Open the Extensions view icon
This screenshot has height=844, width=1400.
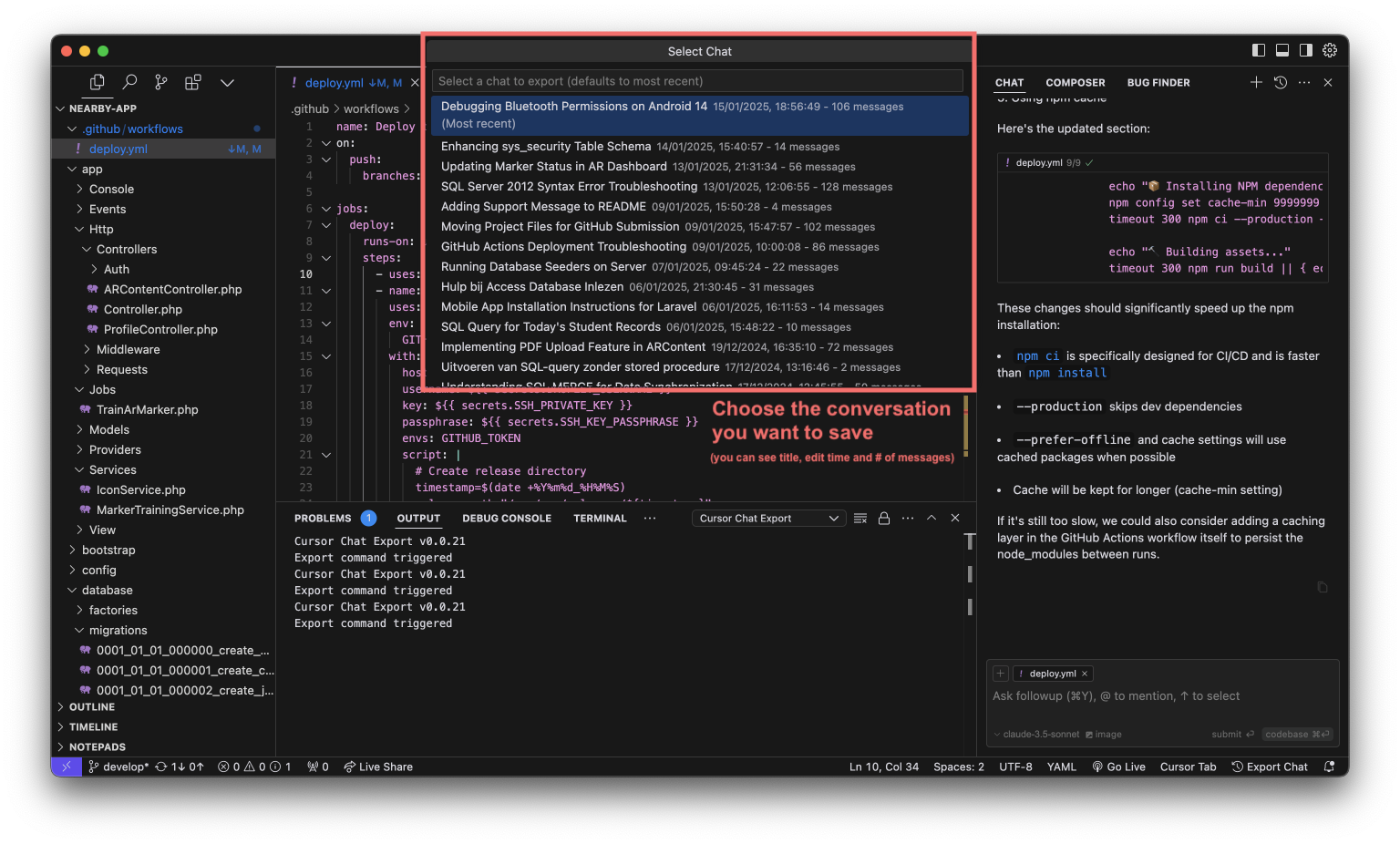[193, 82]
